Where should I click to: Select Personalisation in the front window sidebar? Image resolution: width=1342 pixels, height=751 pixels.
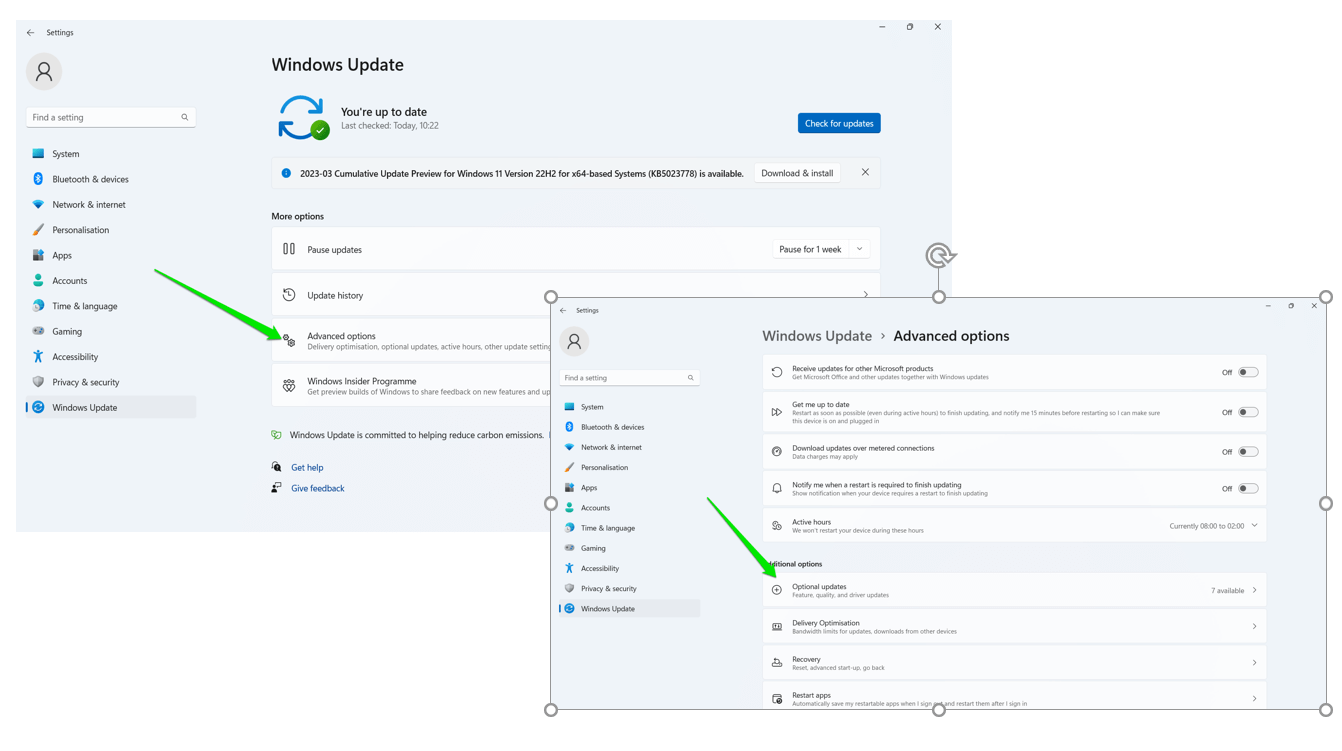[x=630, y=467]
